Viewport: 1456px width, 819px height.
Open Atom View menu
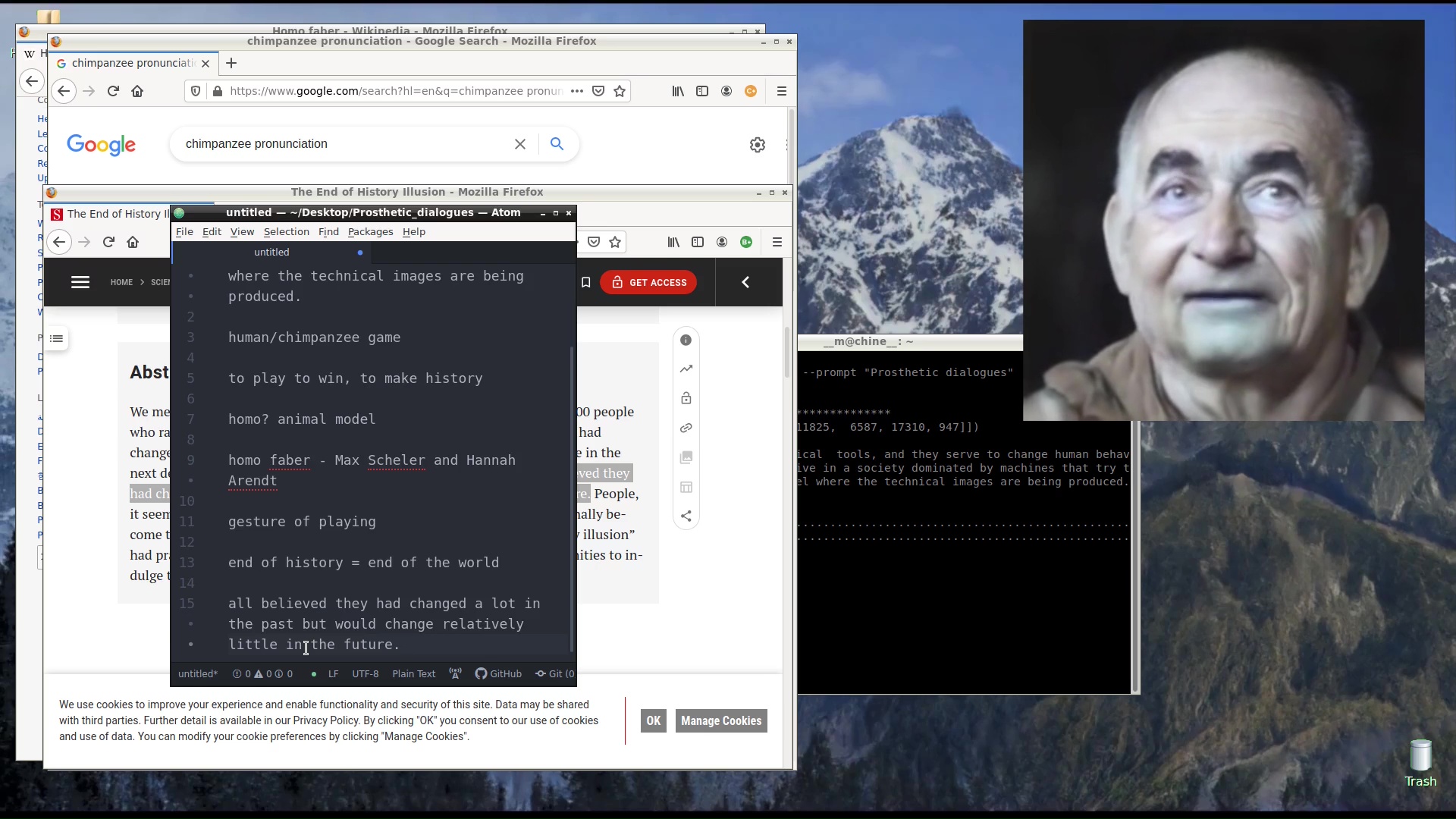[x=242, y=232]
